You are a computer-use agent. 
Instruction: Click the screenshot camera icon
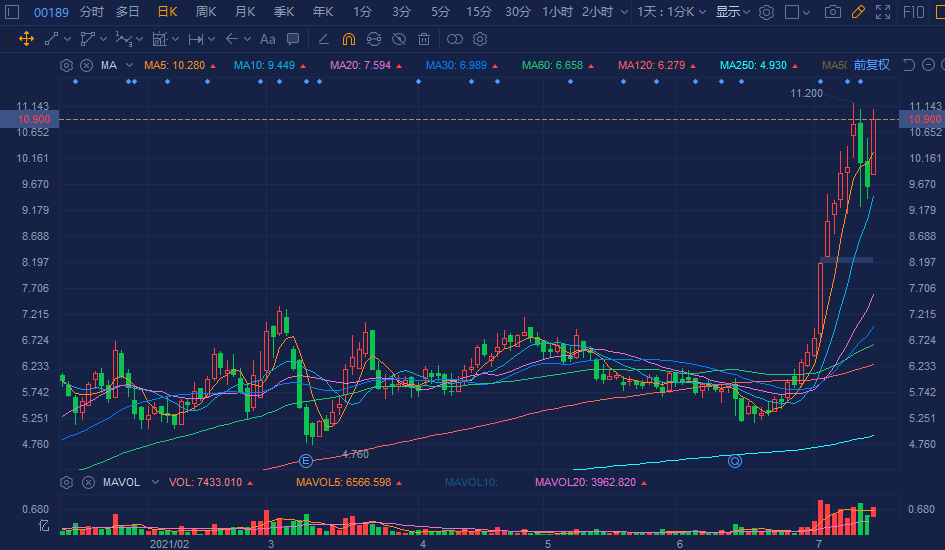[x=832, y=12]
